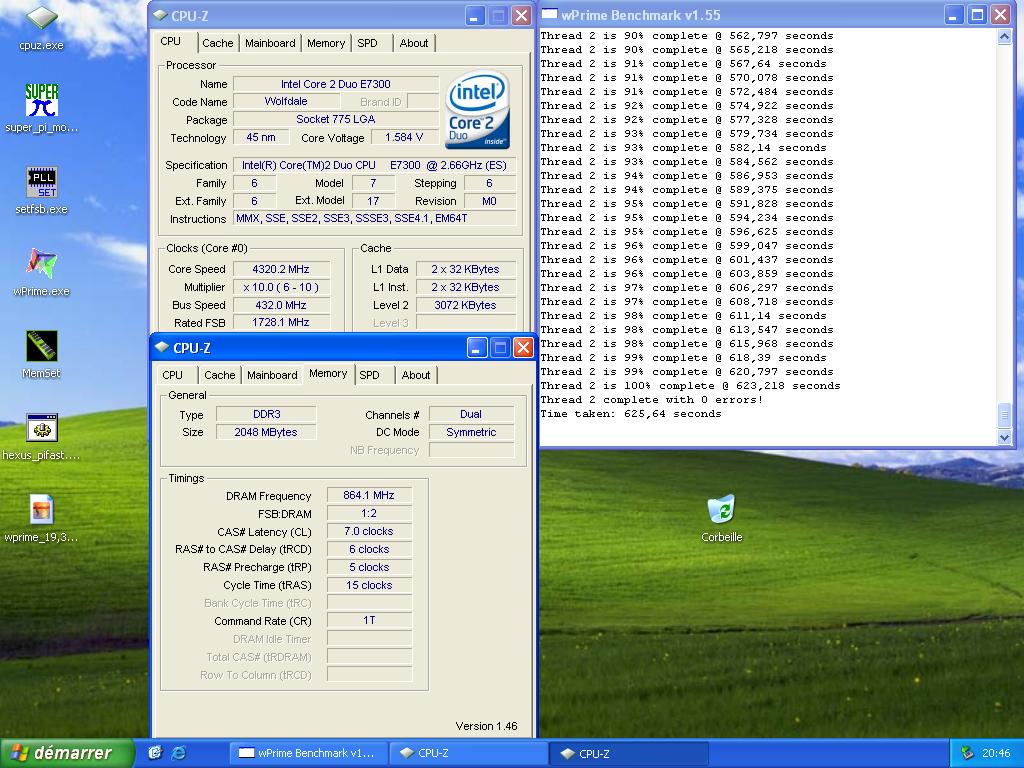Click wPrime scrollbar up arrow
Viewport: 1024px width, 768px height.
(x=1004, y=37)
